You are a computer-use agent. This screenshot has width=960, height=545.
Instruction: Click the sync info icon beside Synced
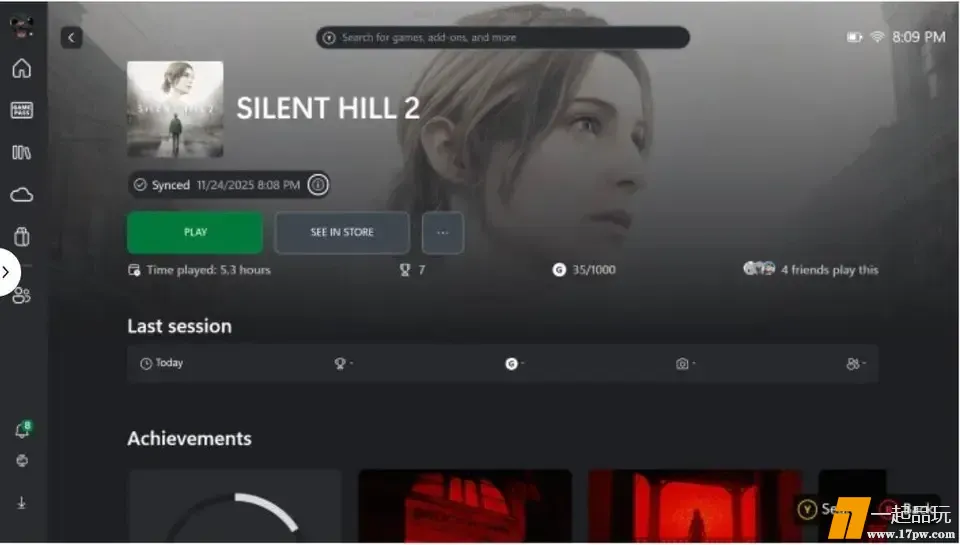click(x=318, y=184)
